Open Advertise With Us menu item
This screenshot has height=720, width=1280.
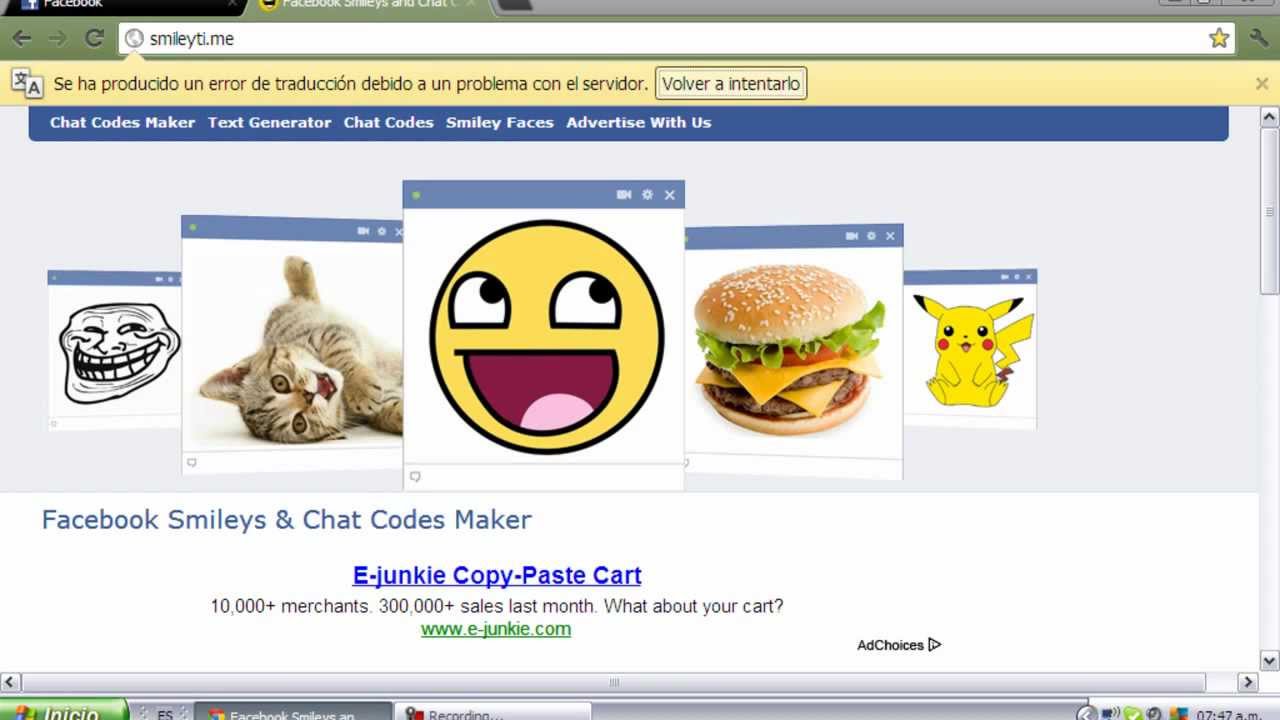click(639, 123)
